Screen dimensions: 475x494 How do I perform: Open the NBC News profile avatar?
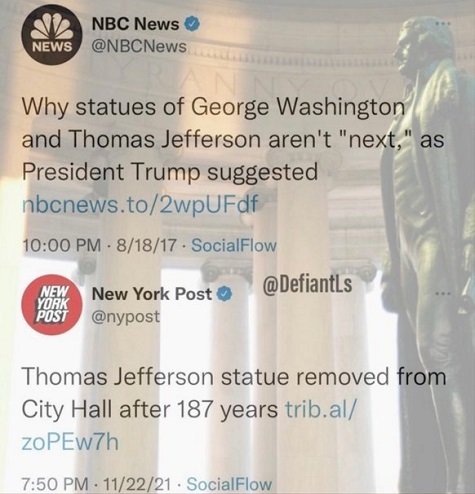point(52,35)
